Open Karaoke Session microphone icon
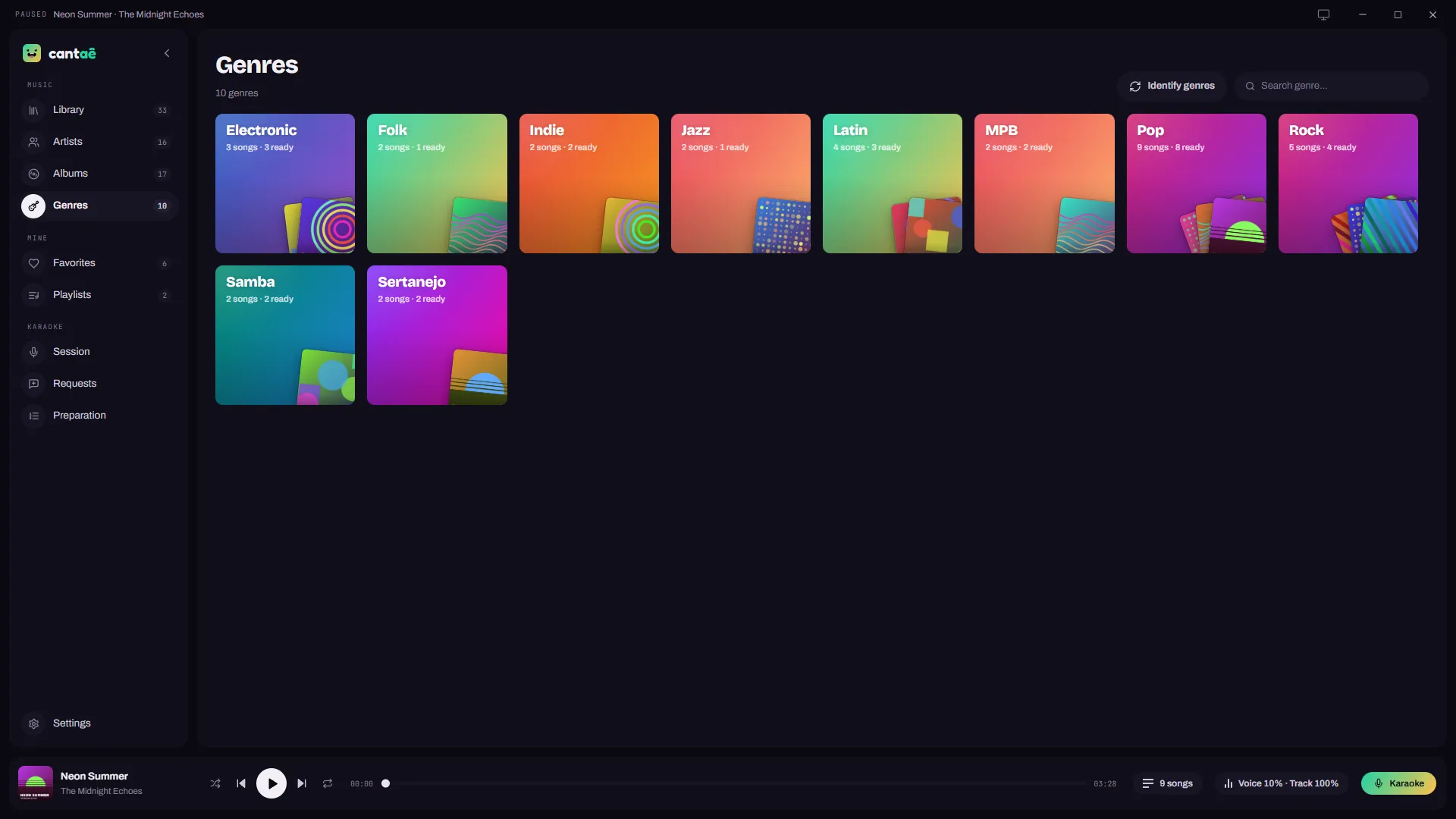Screen dimensions: 1456x819 33,352
